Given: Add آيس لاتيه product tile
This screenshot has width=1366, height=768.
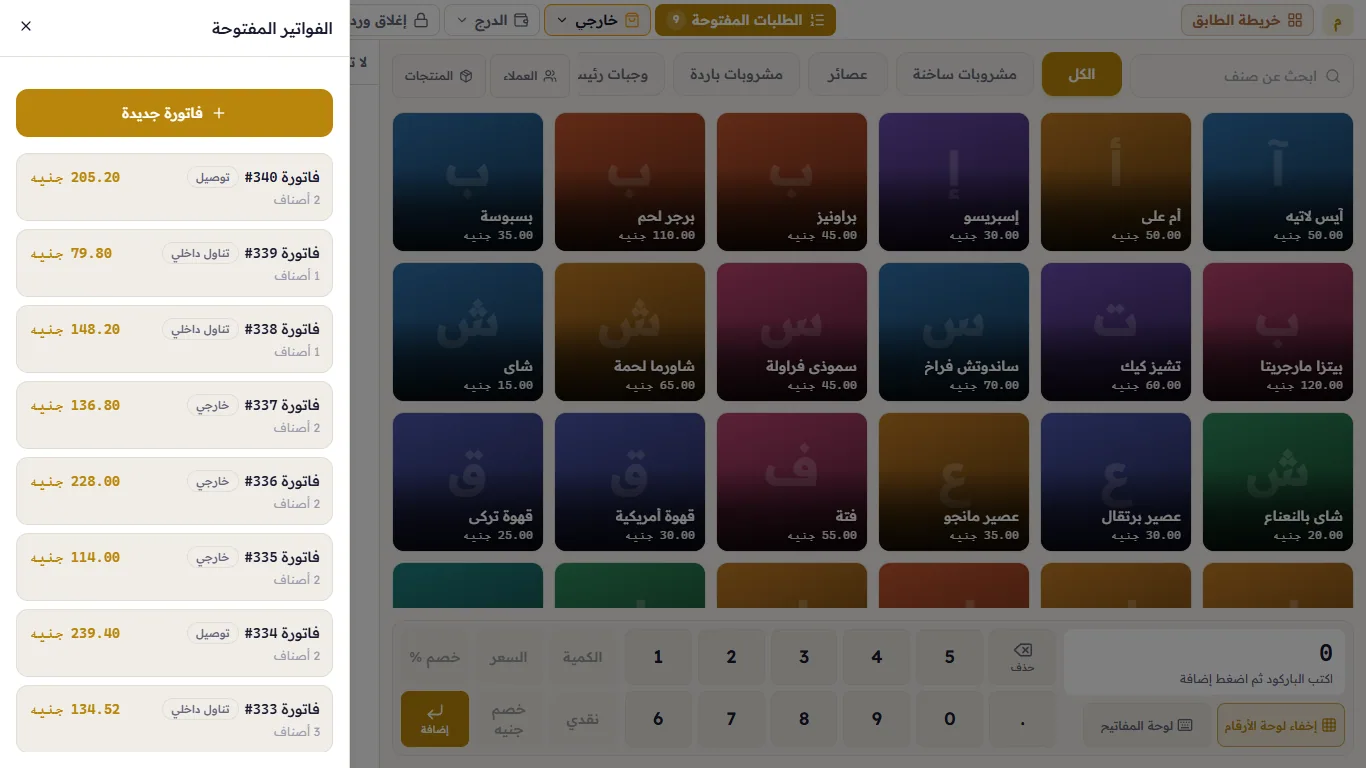Looking at the screenshot, I should click(1277, 182).
